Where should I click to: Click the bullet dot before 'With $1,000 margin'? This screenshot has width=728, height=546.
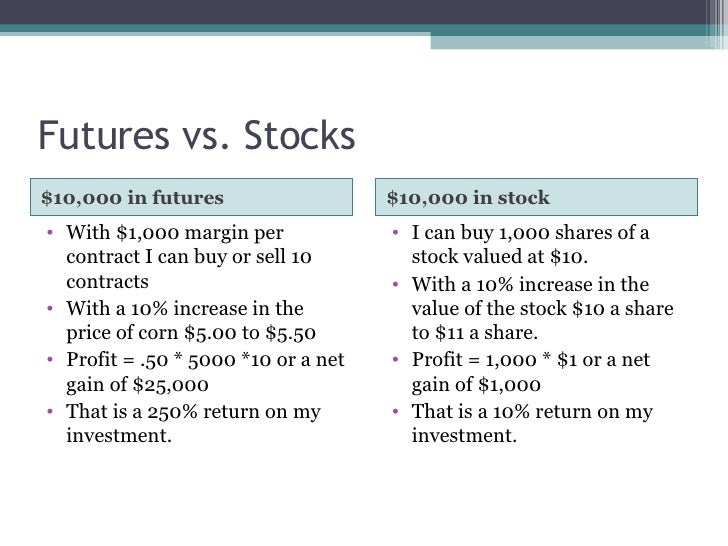click(x=50, y=232)
